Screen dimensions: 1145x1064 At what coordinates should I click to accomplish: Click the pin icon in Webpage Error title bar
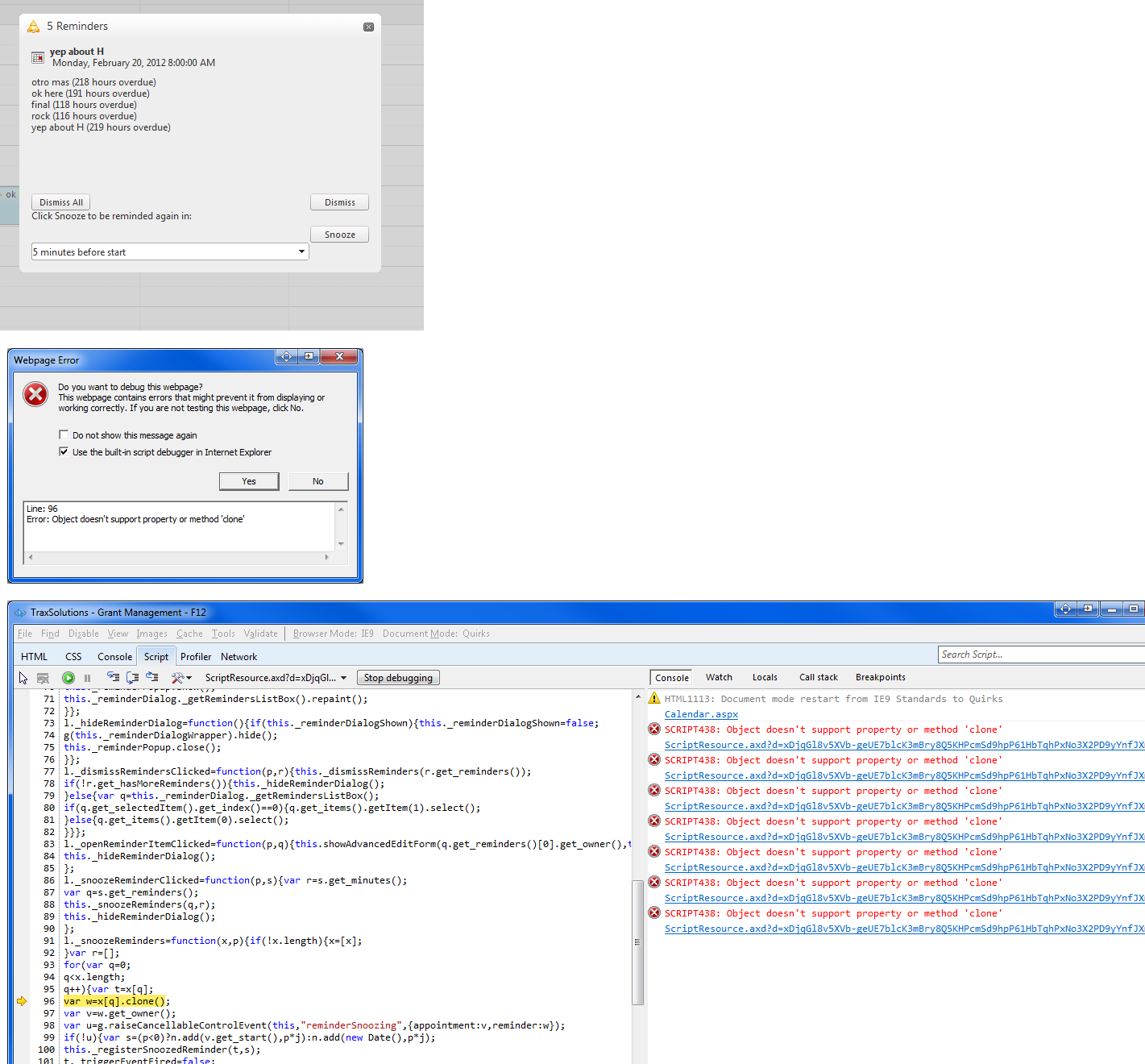[x=309, y=356]
